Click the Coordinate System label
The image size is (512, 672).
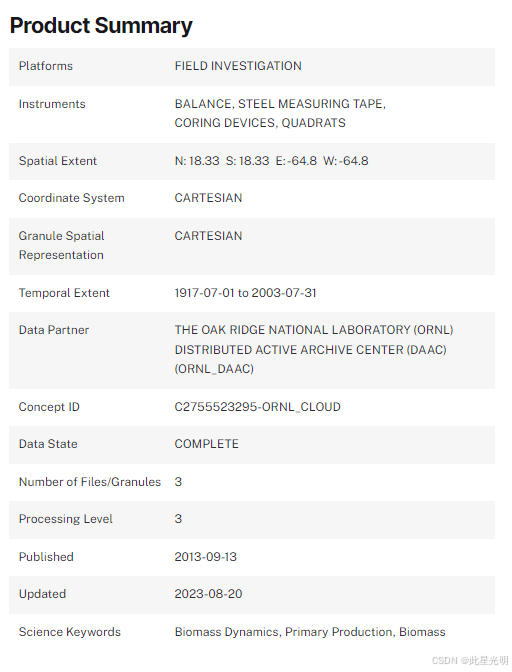pyautogui.click(x=72, y=198)
